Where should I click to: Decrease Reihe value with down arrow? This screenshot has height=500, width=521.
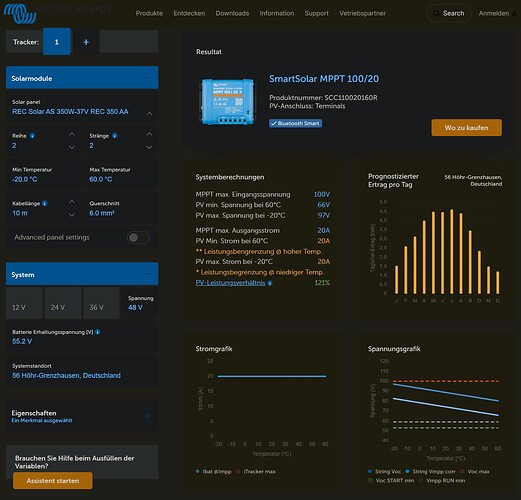pos(72,147)
